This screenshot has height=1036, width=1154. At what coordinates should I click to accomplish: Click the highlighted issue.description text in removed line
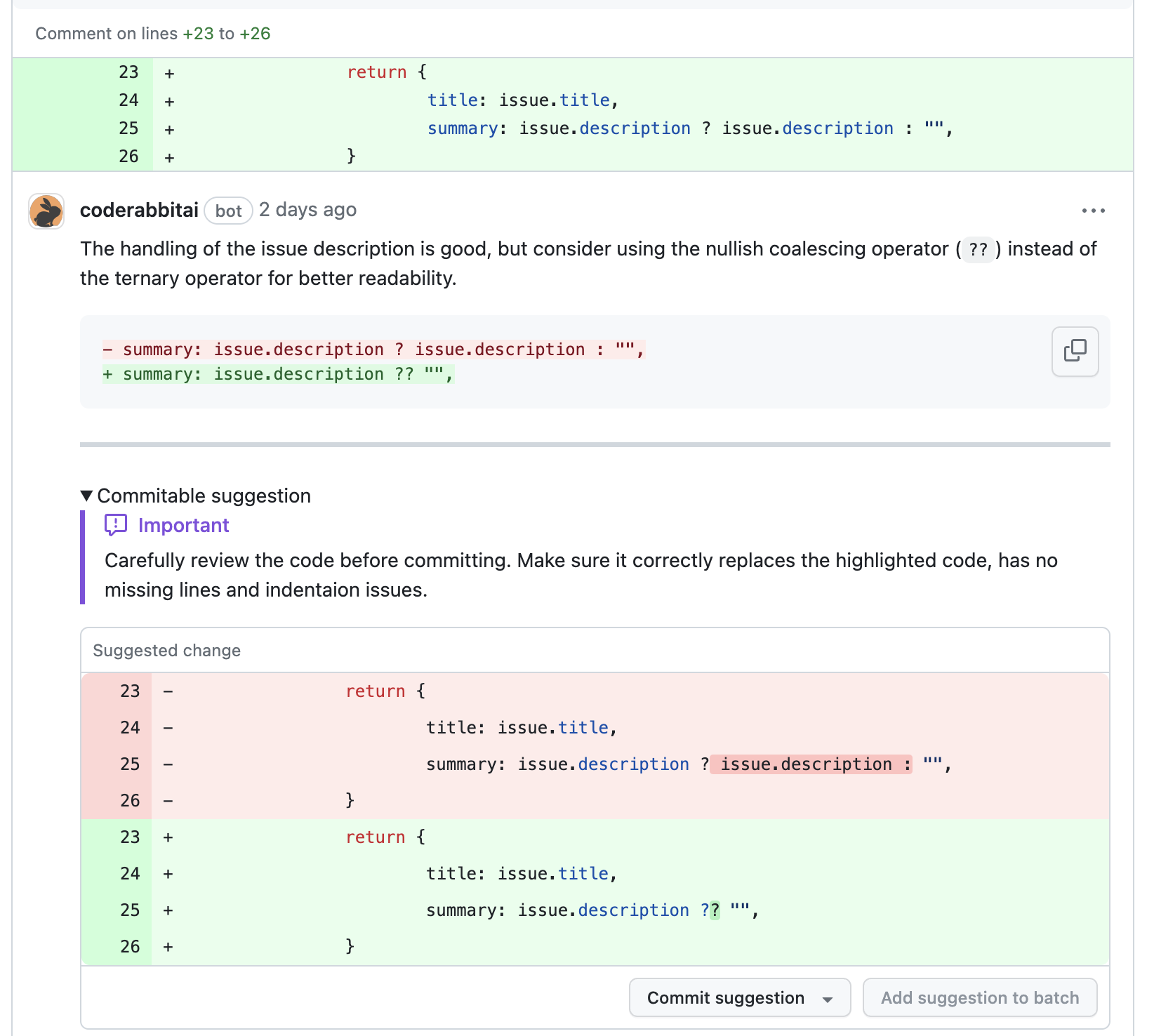click(807, 764)
